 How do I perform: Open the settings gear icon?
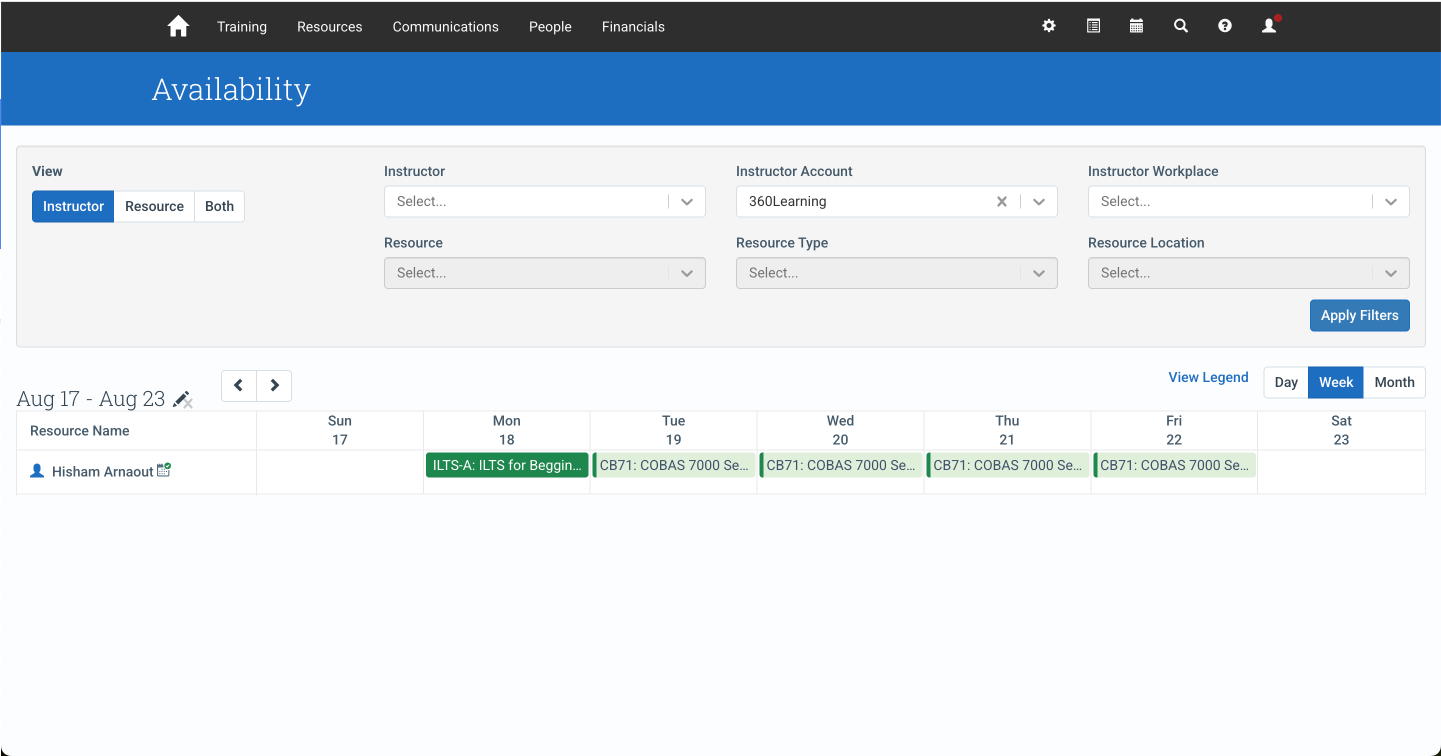tap(1049, 26)
